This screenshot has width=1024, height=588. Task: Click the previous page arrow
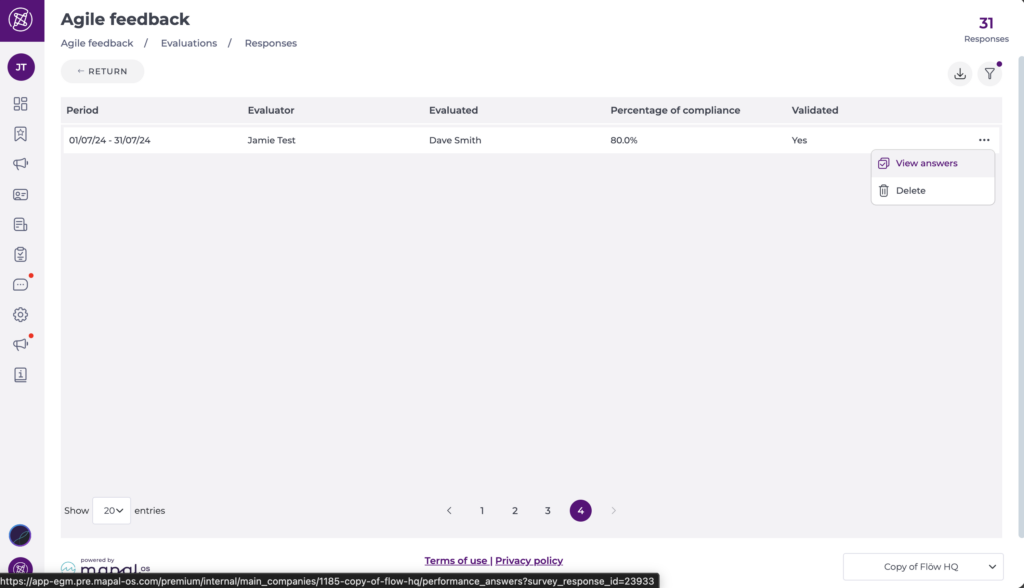tap(449, 511)
